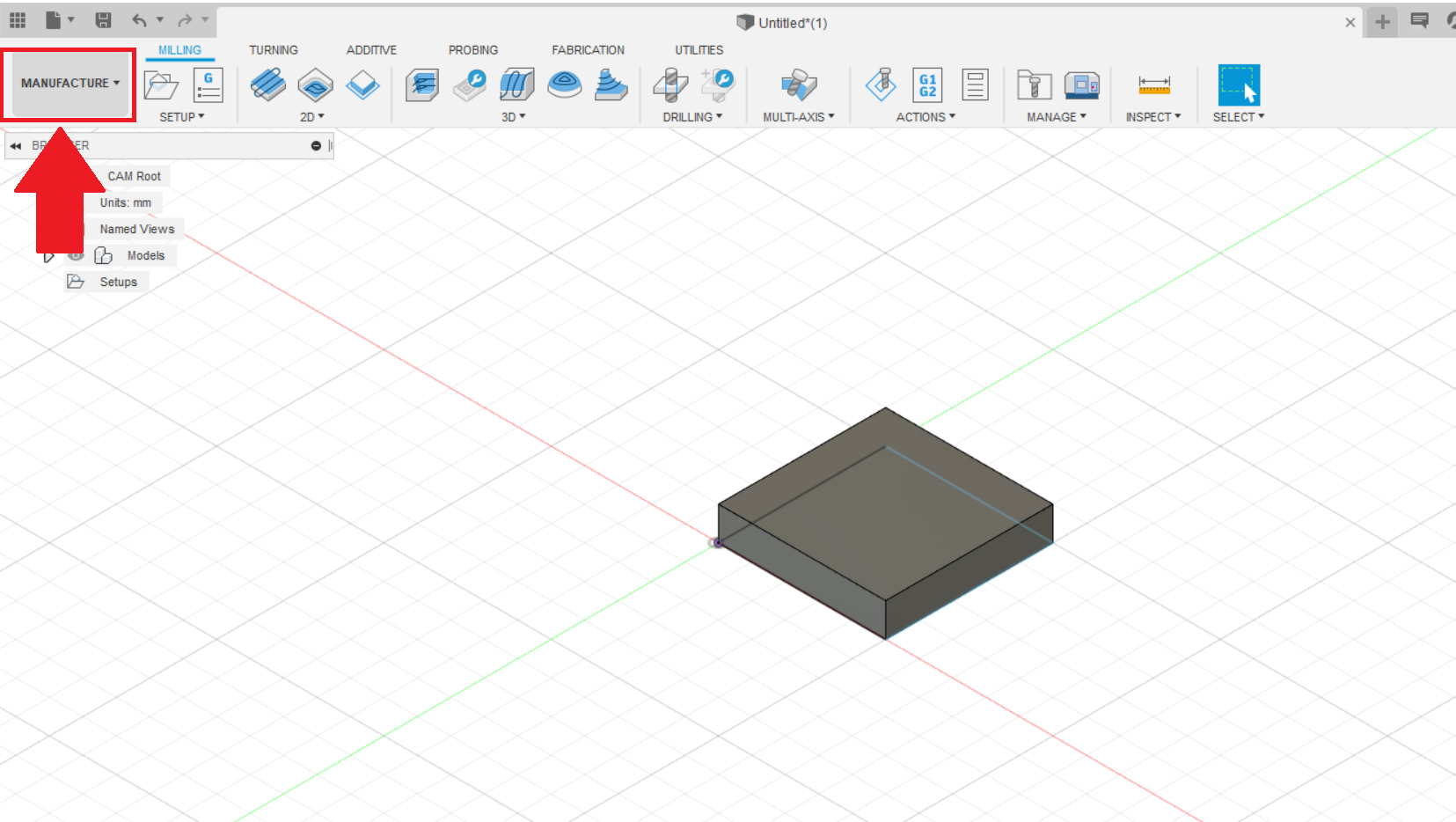Expand the DRILLING dropdown

(693, 117)
